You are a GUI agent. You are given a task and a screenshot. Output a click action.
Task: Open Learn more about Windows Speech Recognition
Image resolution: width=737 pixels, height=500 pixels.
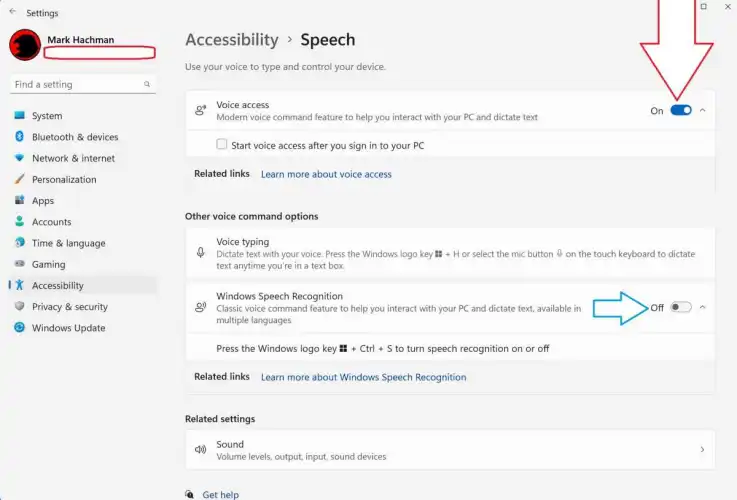(x=363, y=377)
